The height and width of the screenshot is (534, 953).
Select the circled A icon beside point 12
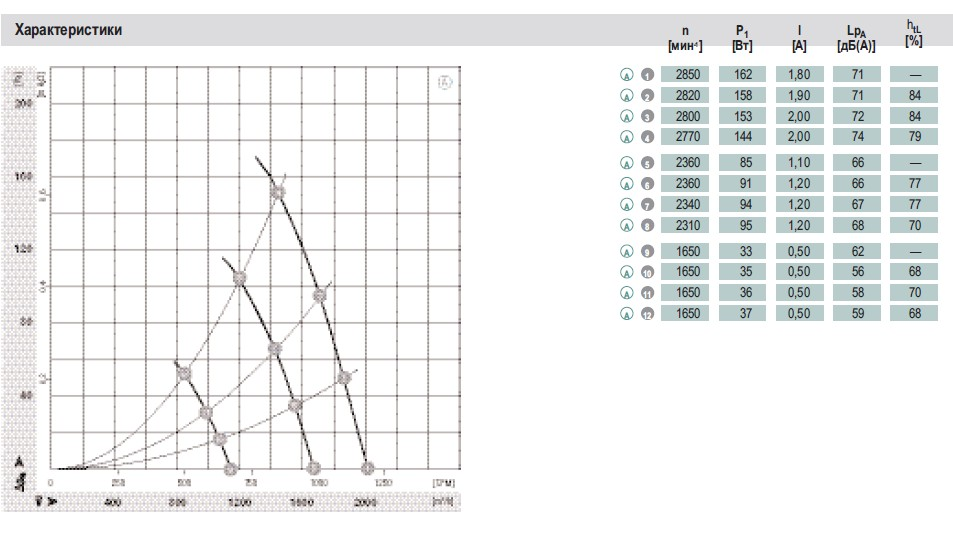coord(627,313)
